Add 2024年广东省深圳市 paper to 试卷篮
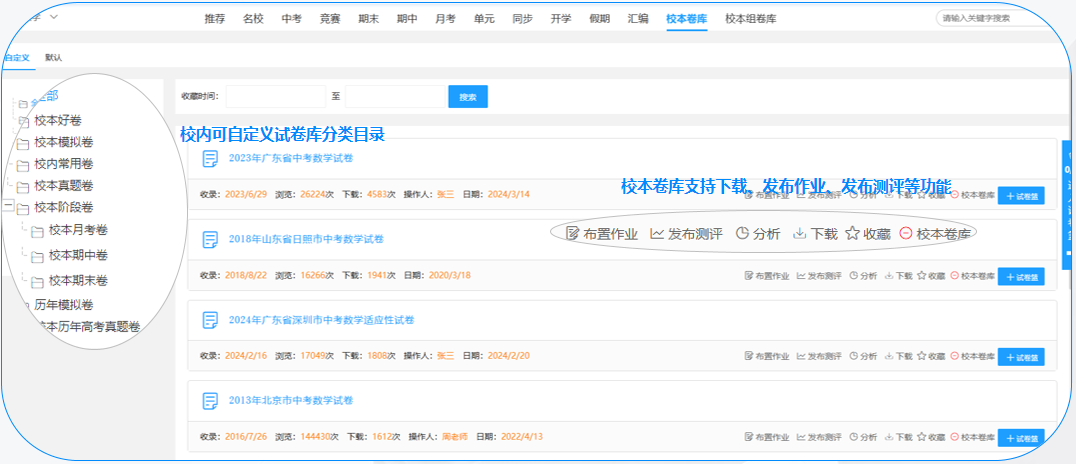Viewport: 1076px width, 464px height. (1021, 356)
